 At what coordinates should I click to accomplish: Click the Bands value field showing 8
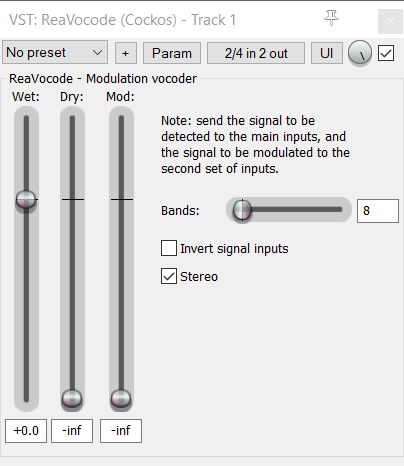(x=378, y=211)
